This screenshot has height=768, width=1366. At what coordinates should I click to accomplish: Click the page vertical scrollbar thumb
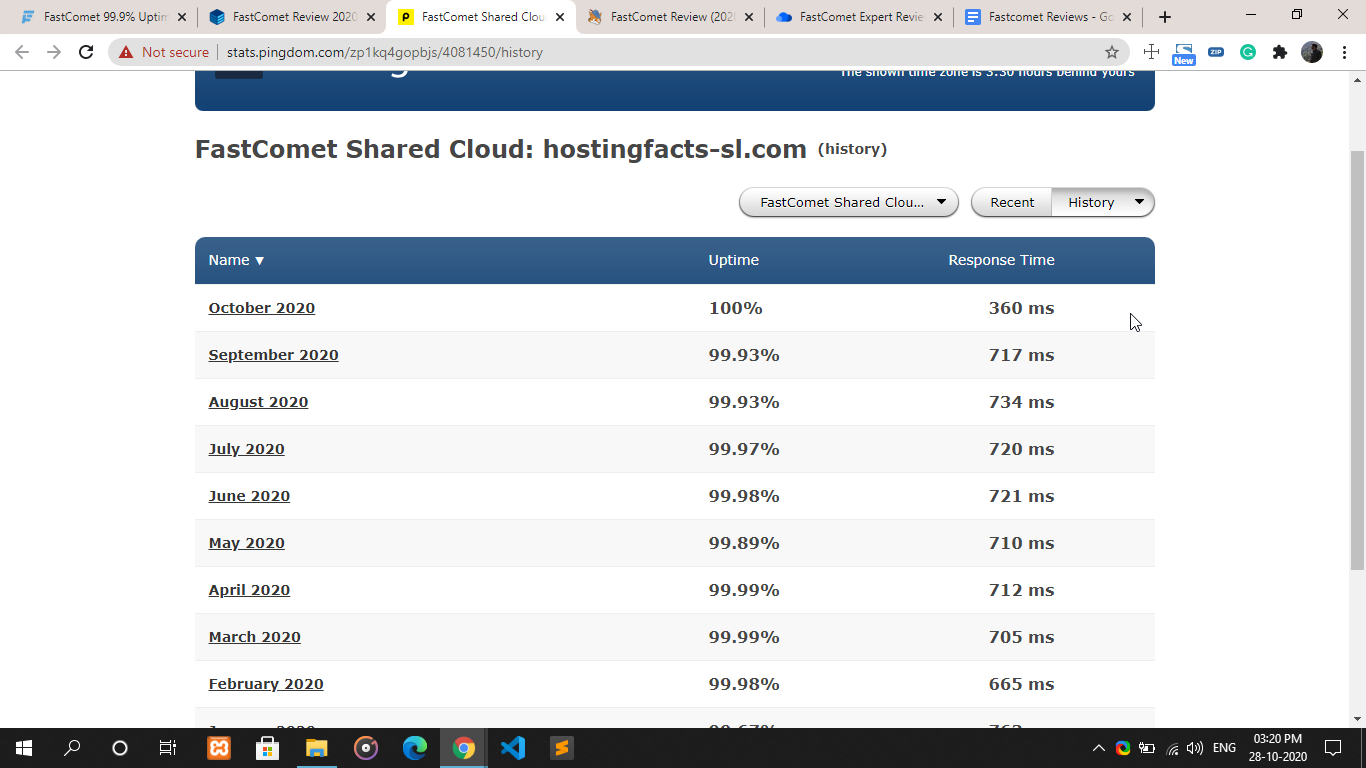1357,360
